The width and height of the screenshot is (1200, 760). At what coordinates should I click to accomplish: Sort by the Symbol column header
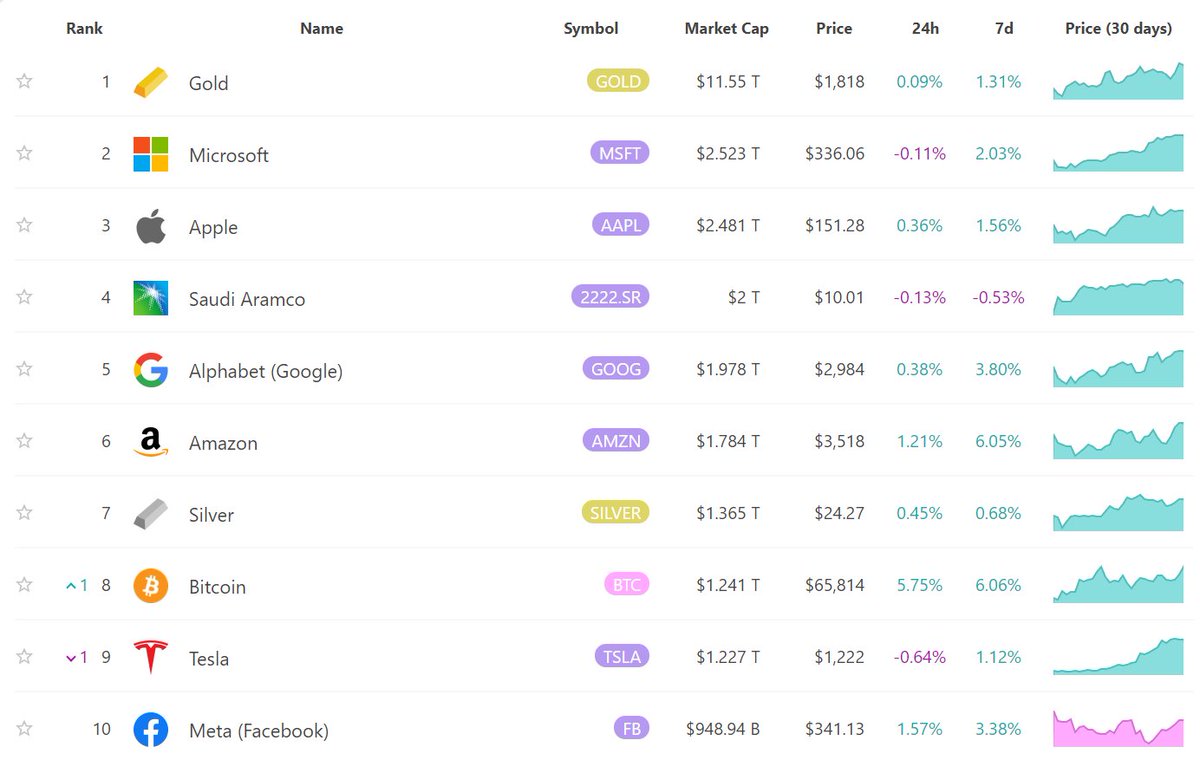pos(591,28)
